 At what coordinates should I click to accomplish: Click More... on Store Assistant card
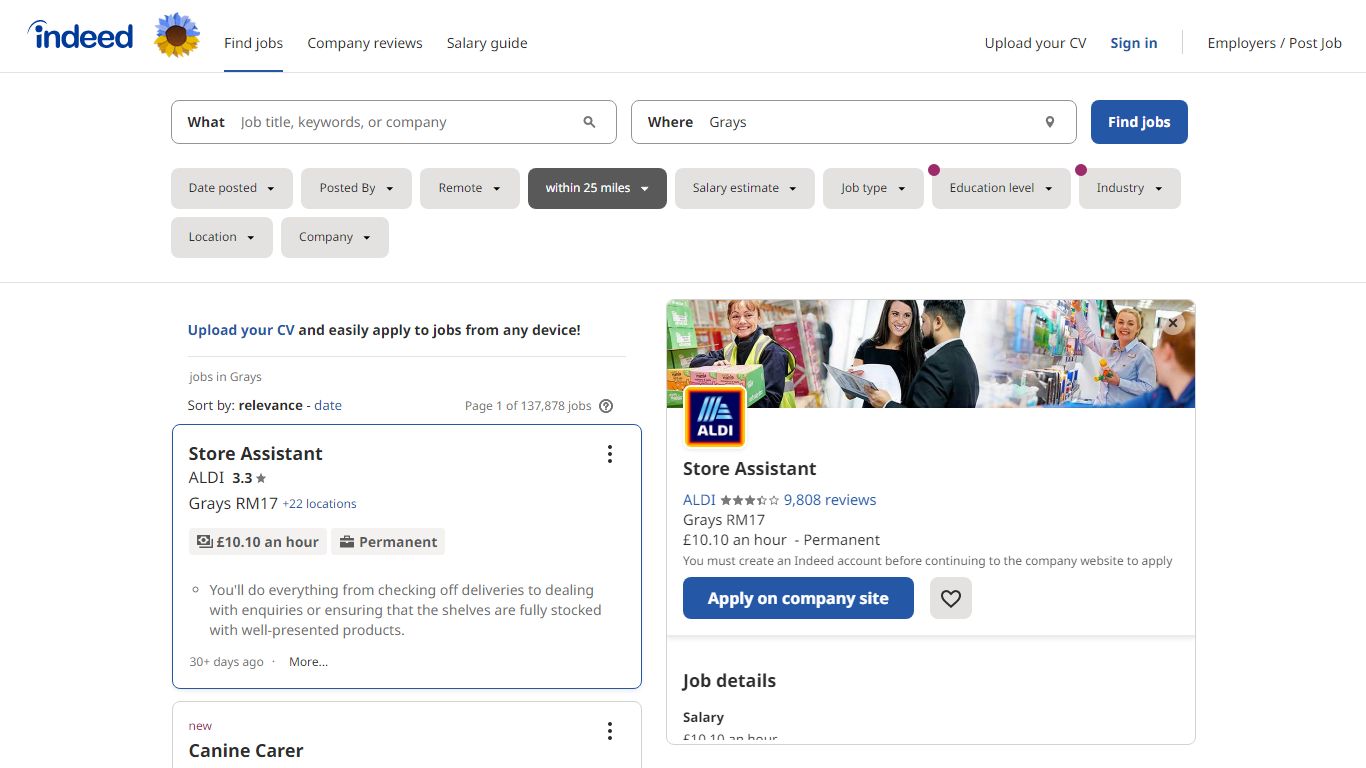point(308,662)
